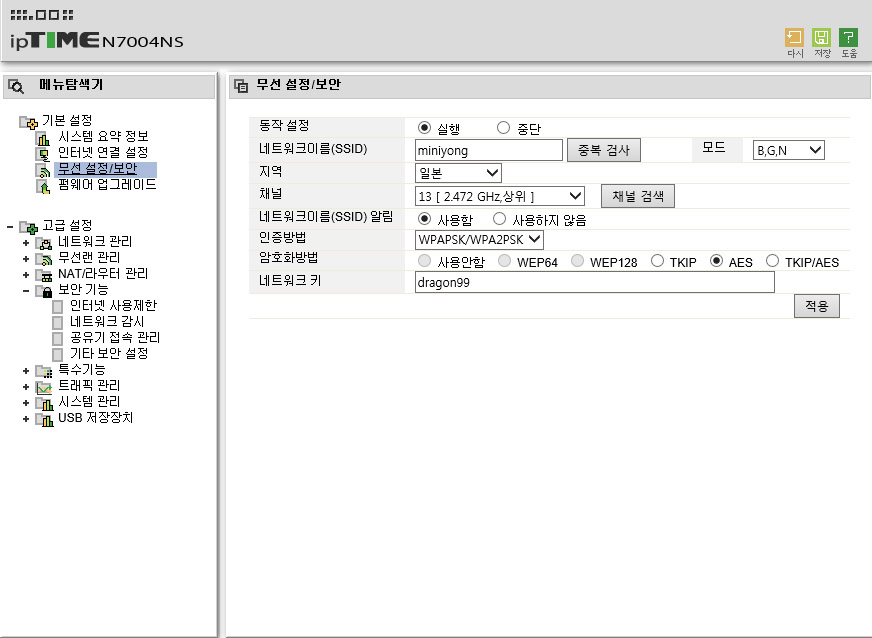Image resolution: width=872 pixels, height=638 pixels.
Task: Open 기타 보안 설정 menu item
Action: (x=109, y=354)
